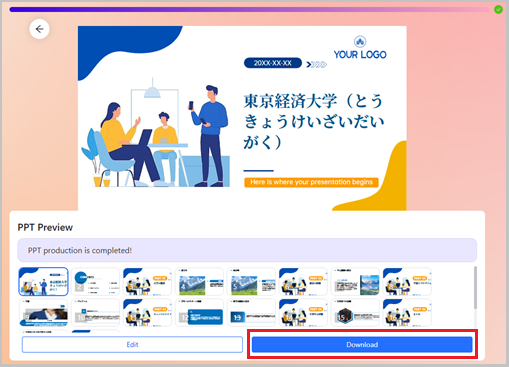Click the back arrow button
This screenshot has width=509, height=367.
pos(39,29)
